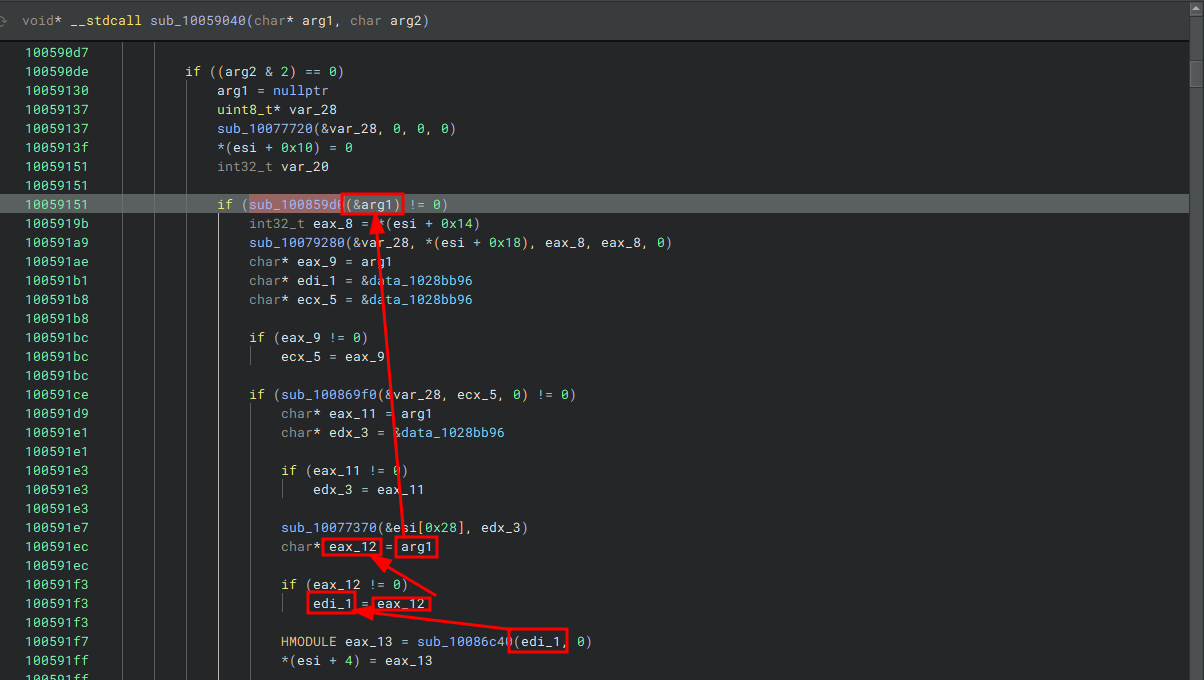The height and width of the screenshot is (680, 1204).
Task: Follow the sub_100859d0 call in the highlighted line
Action: (297, 205)
